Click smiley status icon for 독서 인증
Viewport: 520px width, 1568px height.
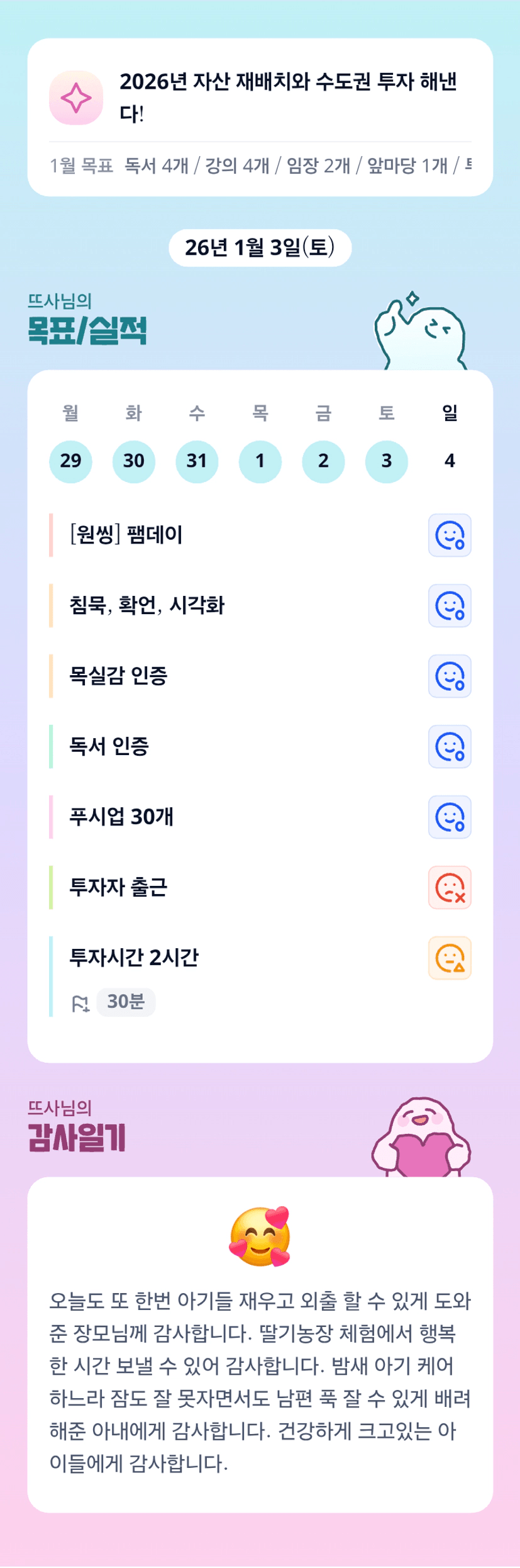450,747
